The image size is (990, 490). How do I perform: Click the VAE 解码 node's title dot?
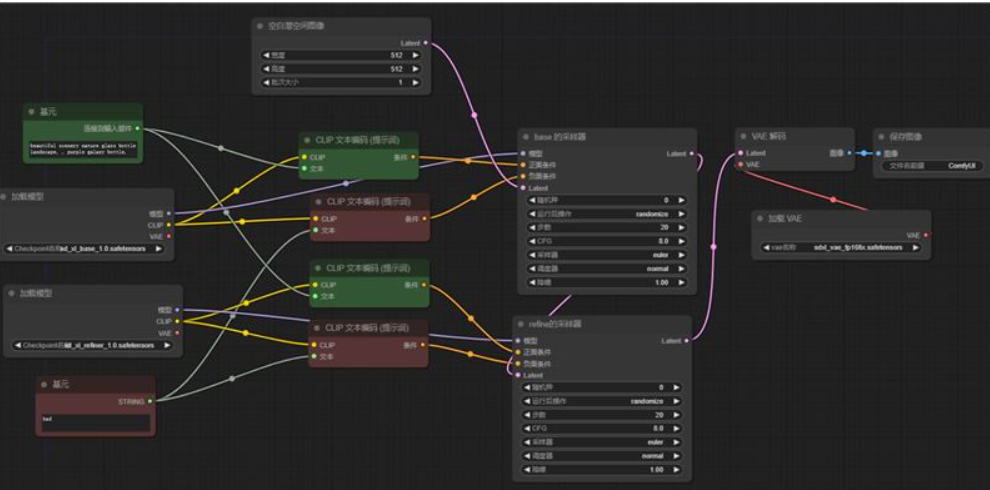tap(745, 136)
